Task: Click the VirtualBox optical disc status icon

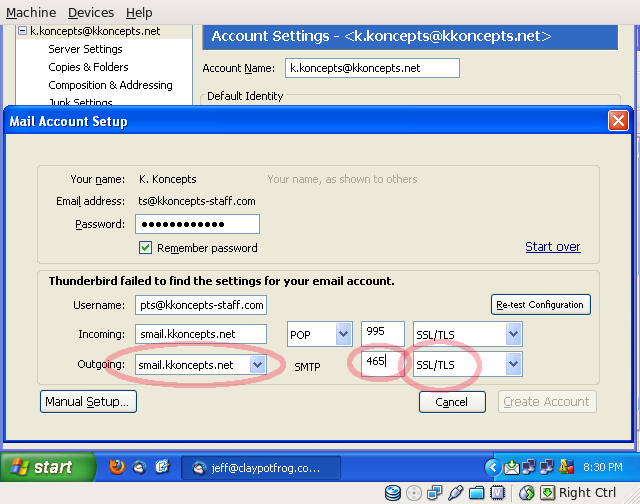Action: (414, 493)
